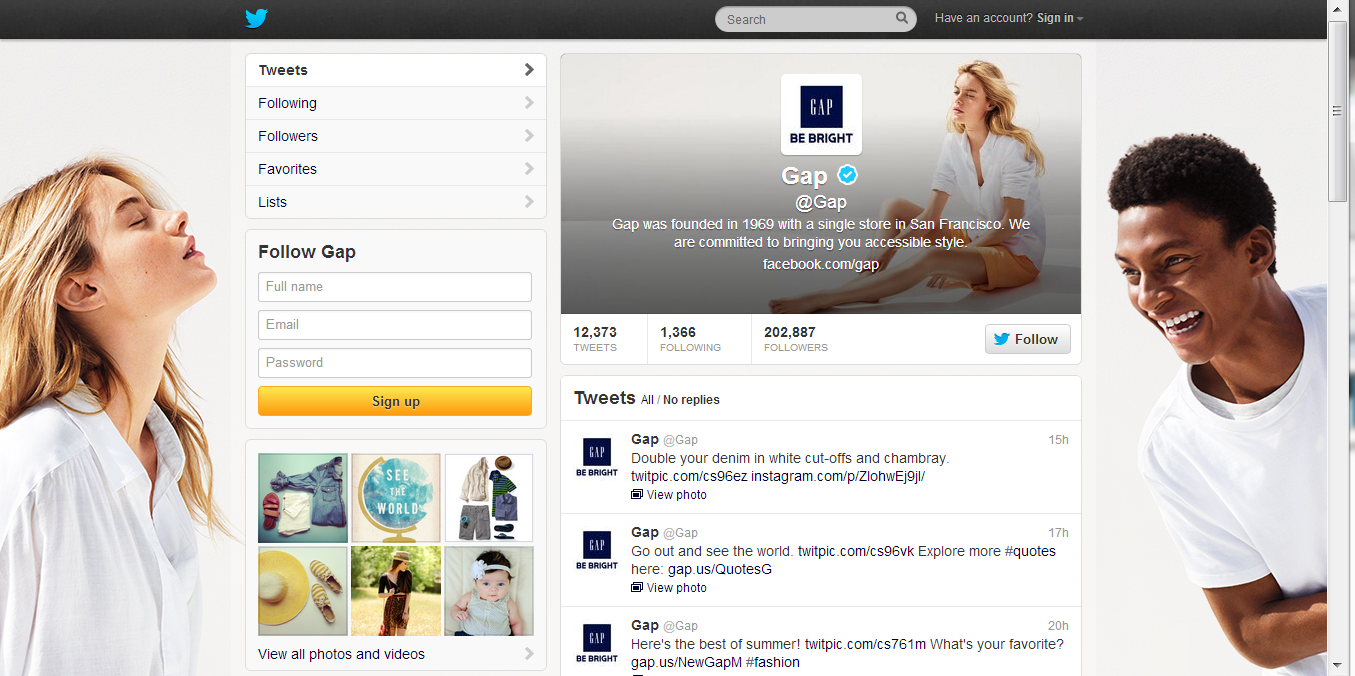This screenshot has height=676, width=1355.
Task: Click chevron beside View all photos and videos
Action: [x=529, y=654]
